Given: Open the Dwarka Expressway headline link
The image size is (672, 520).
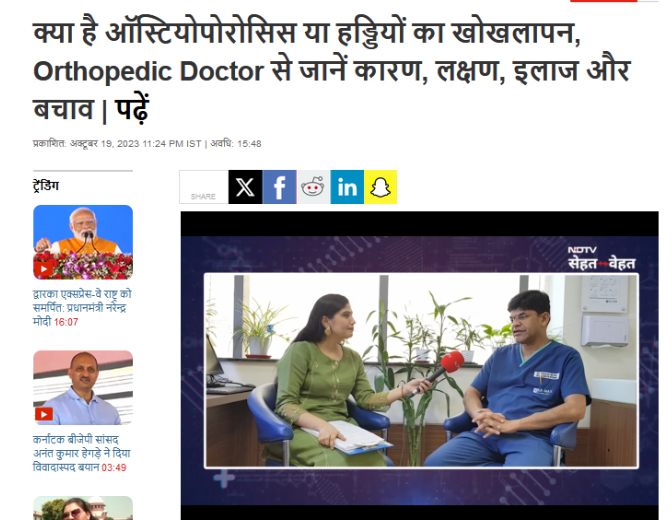Looking at the screenshot, I should point(82,308).
